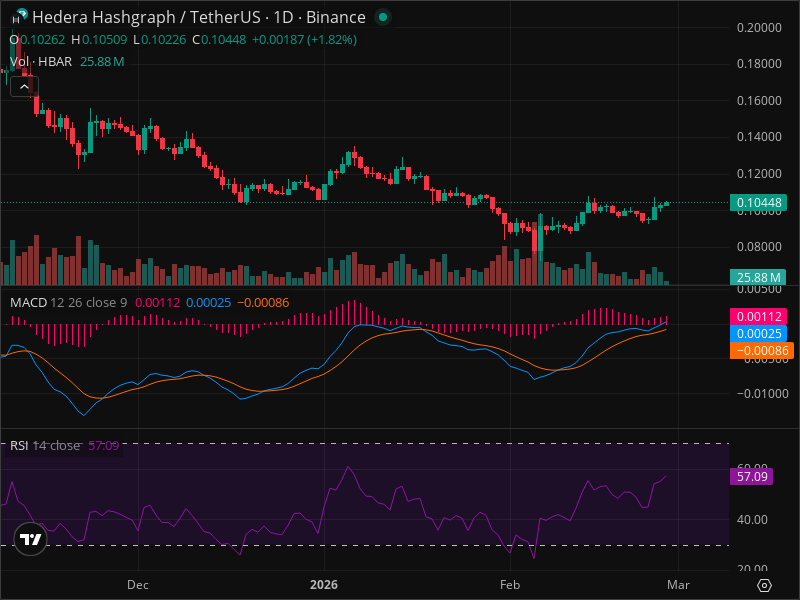Click the open value O 0.10262
Image resolution: width=800 pixels, height=600 pixels.
coord(37,40)
